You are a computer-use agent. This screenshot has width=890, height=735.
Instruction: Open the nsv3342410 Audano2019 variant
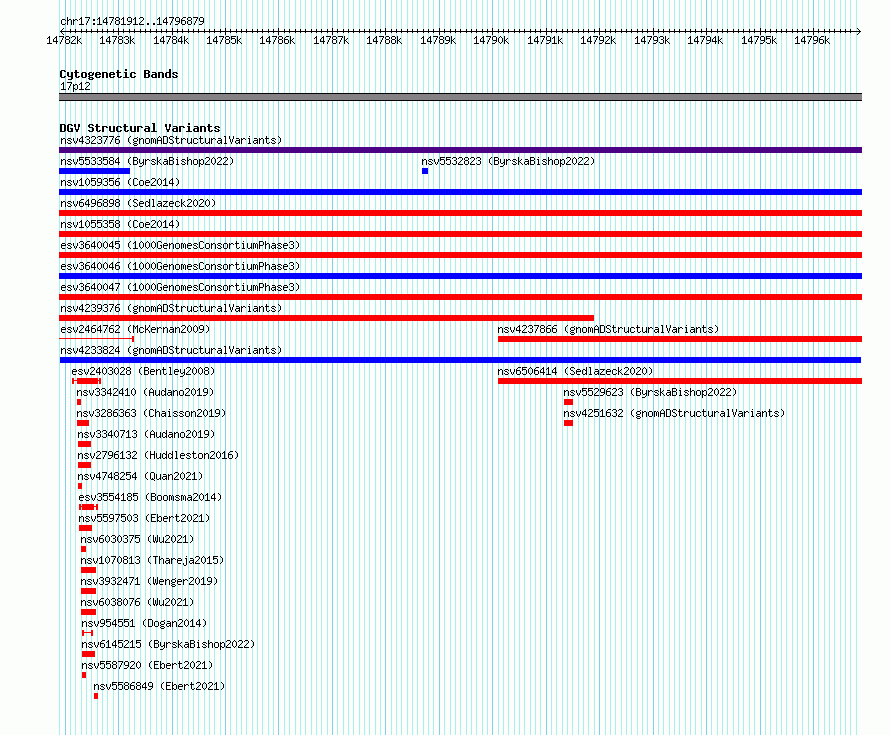tap(145, 392)
